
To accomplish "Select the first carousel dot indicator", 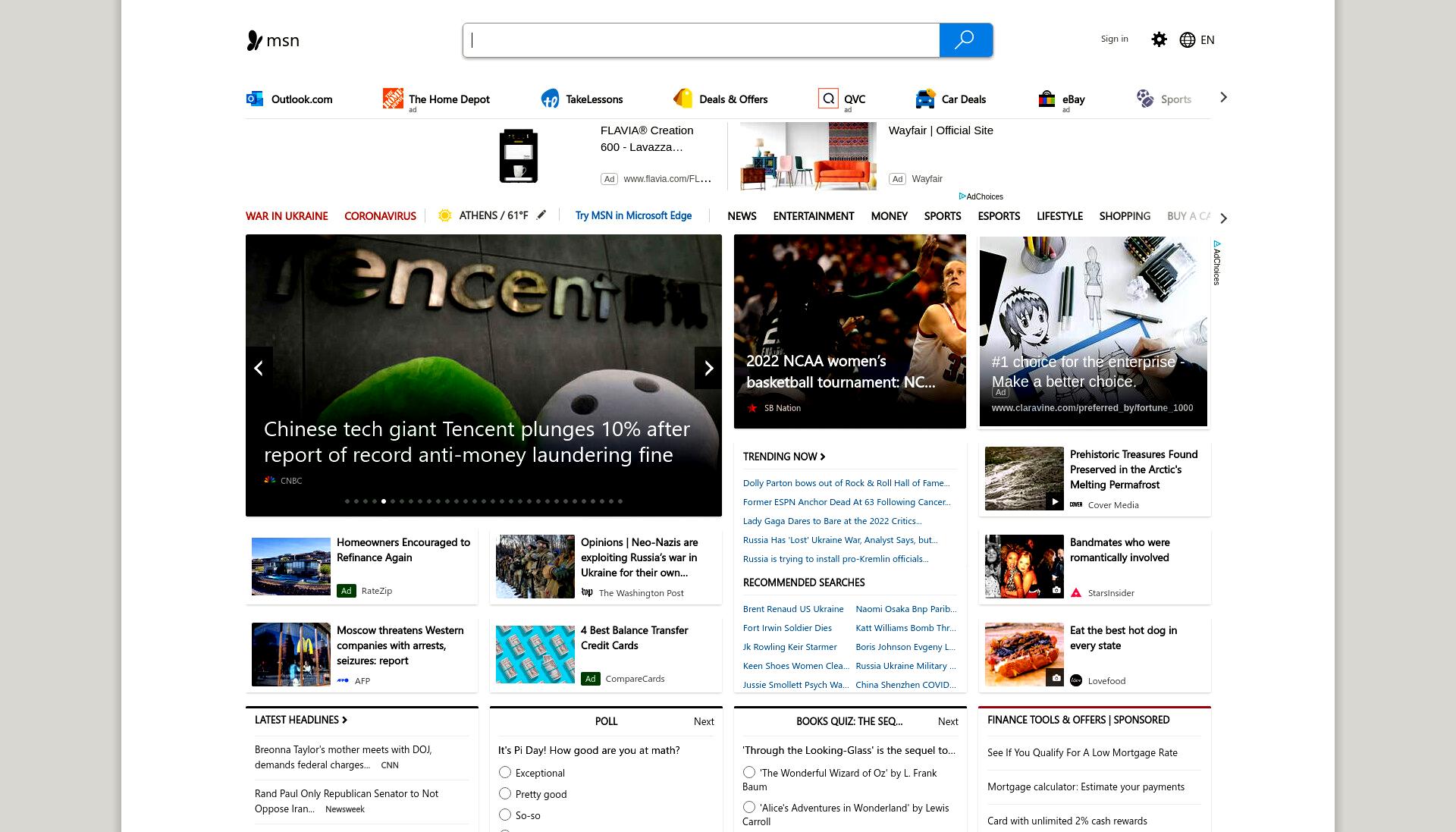I will click(347, 501).
